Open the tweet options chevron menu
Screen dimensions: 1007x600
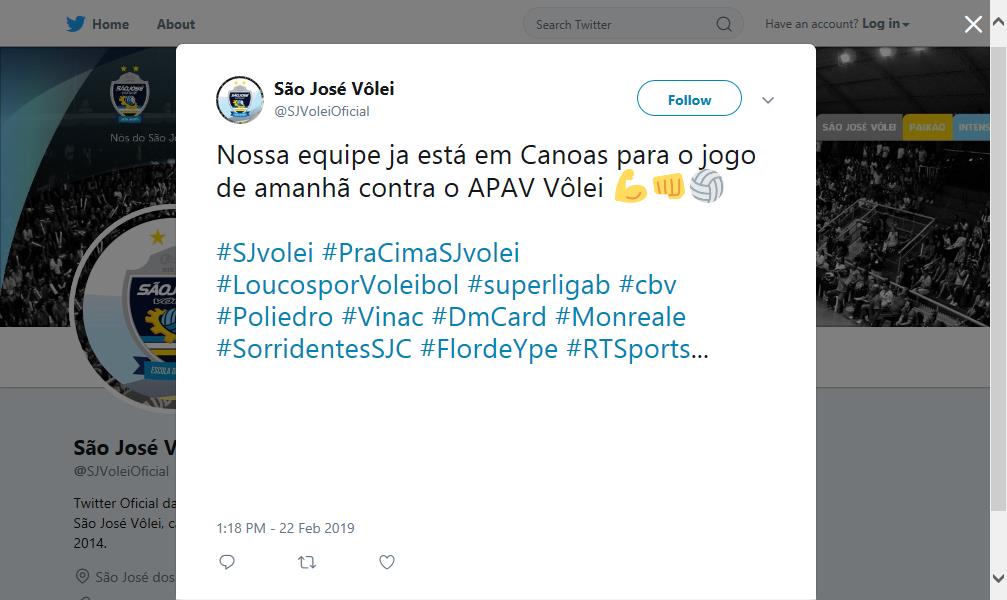point(767,100)
